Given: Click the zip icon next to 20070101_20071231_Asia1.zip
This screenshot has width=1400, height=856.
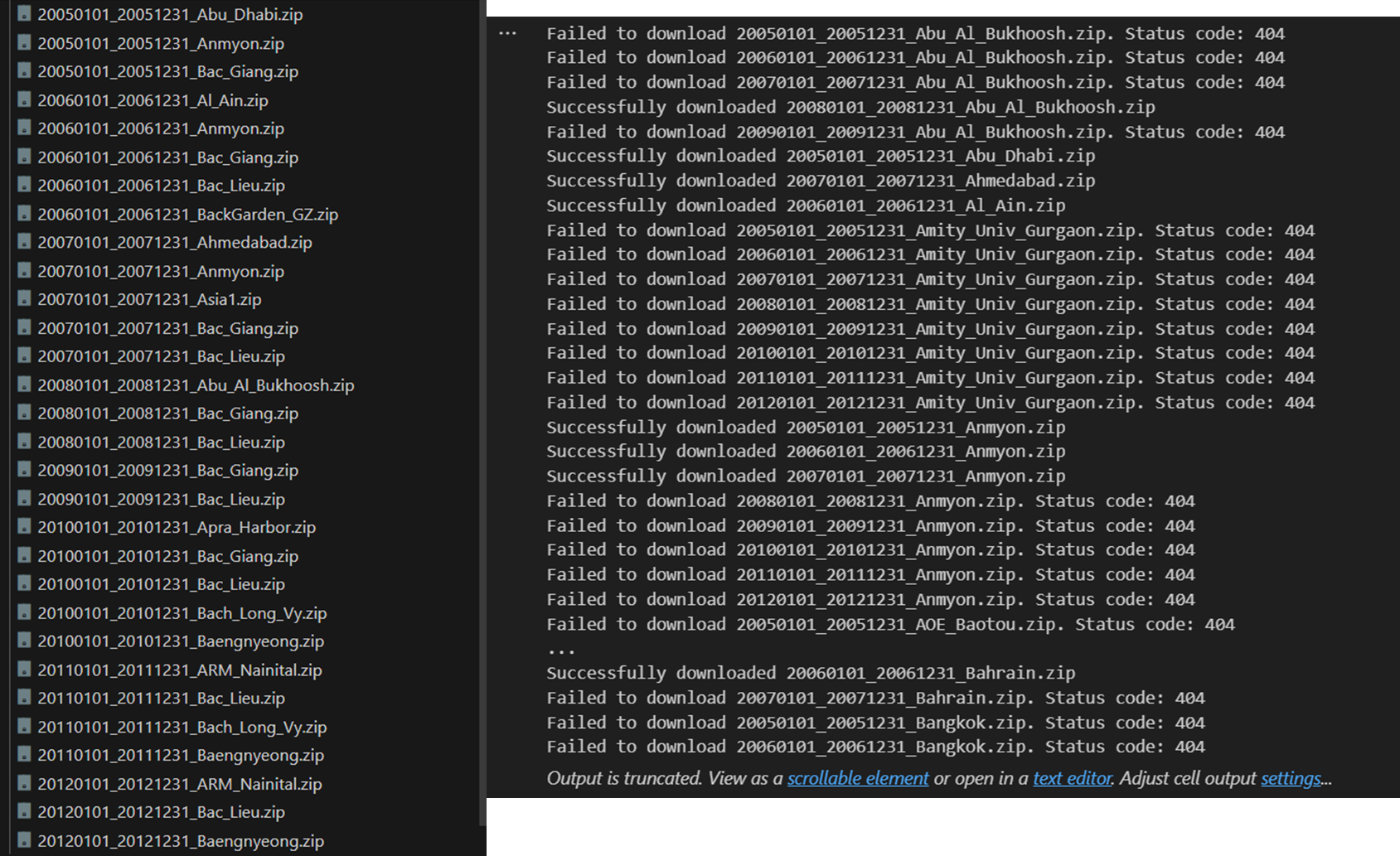Looking at the screenshot, I should (23, 299).
